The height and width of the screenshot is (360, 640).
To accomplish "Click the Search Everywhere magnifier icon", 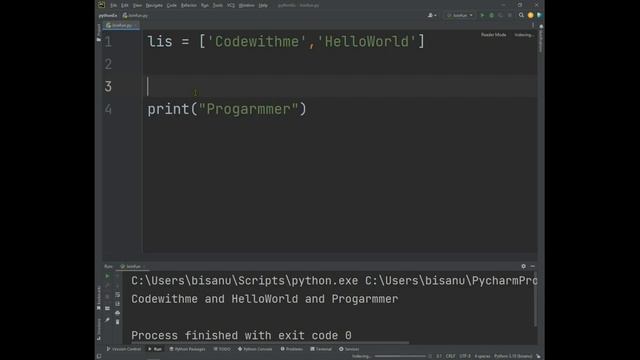I will (x=521, y=15).
